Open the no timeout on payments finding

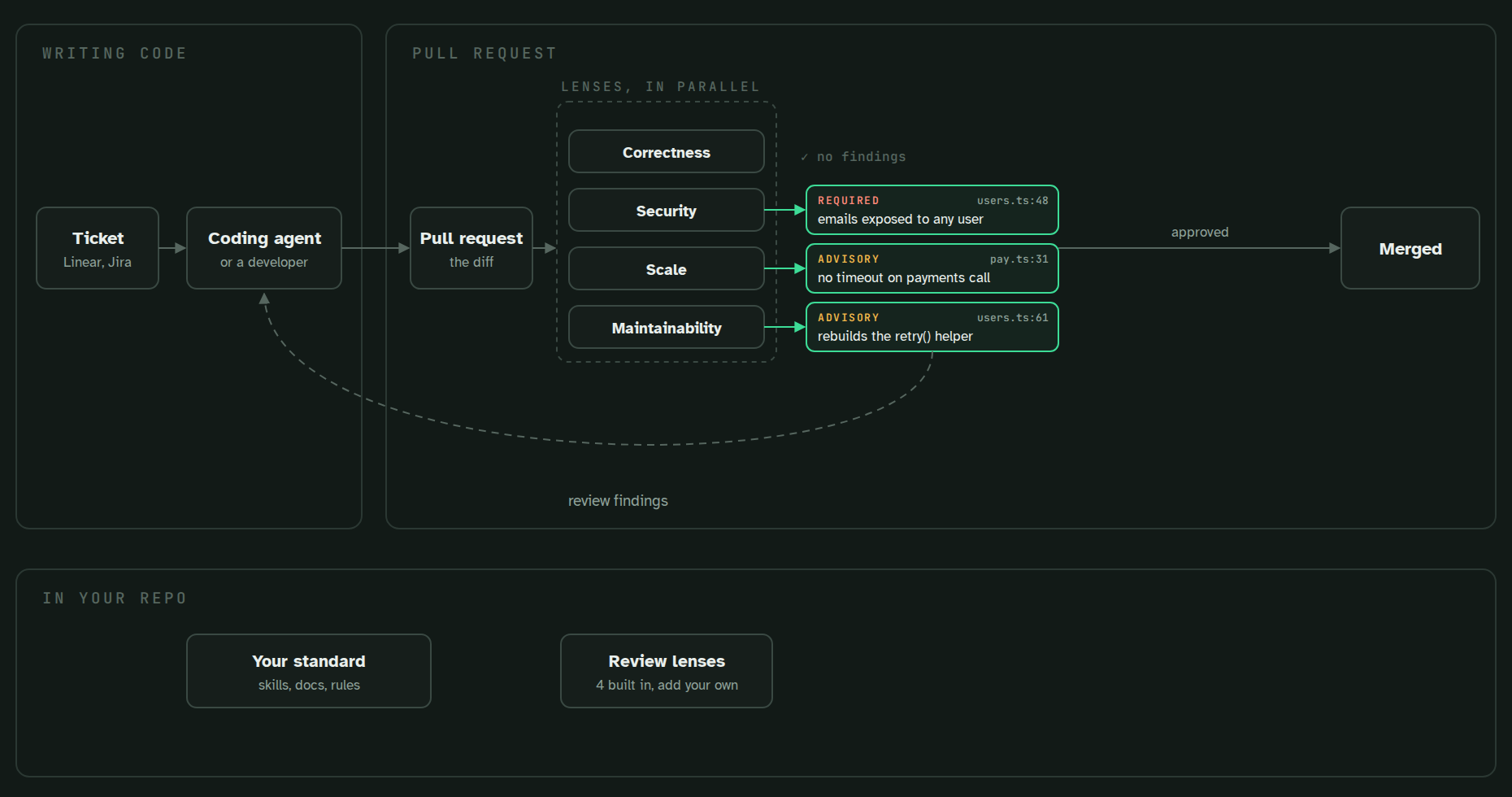pyautogui.click(x=932, y=268)
